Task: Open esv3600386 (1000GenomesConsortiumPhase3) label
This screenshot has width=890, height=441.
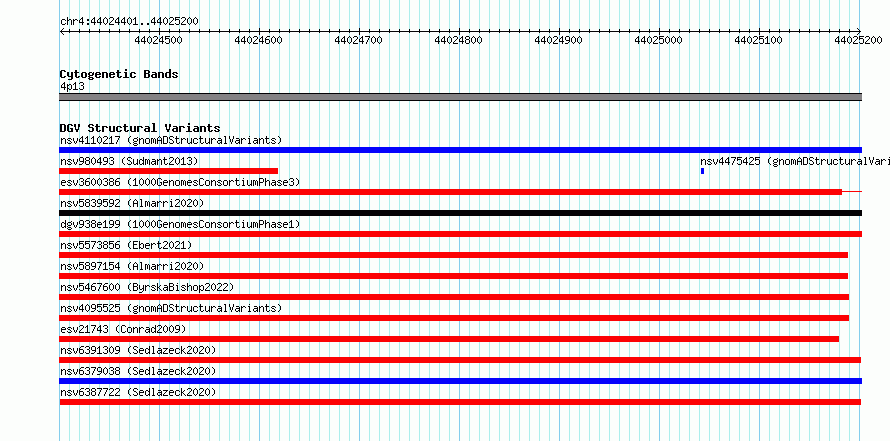Action: 180,182
